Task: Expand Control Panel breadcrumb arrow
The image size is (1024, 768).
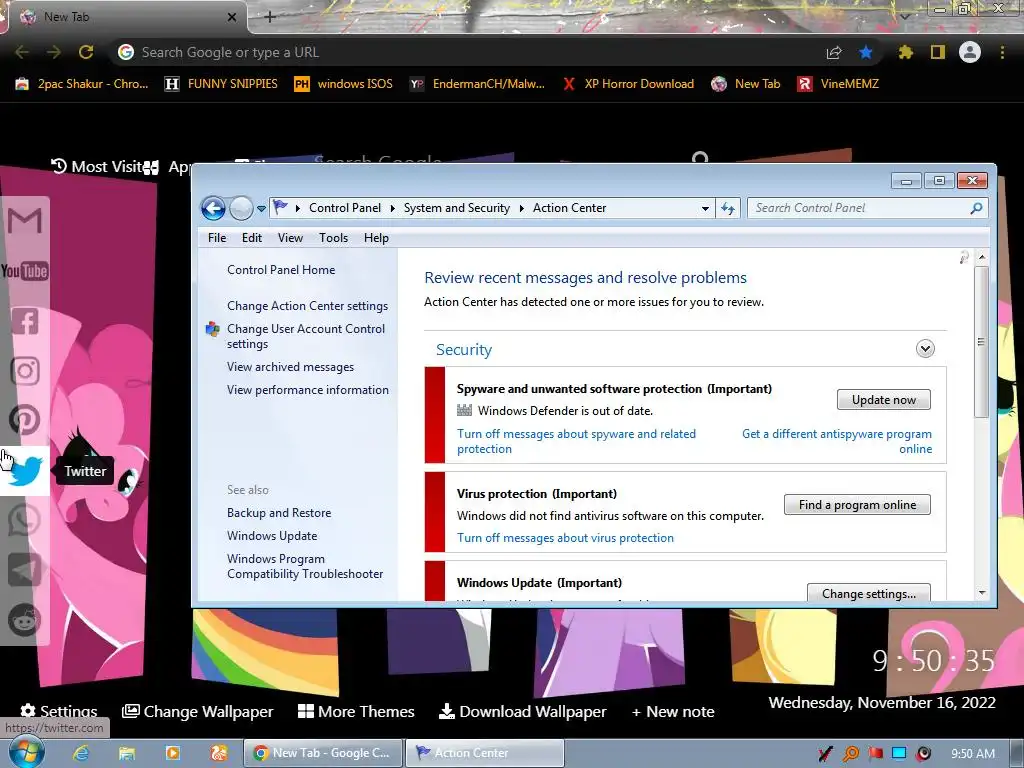Action: point(392,208)
